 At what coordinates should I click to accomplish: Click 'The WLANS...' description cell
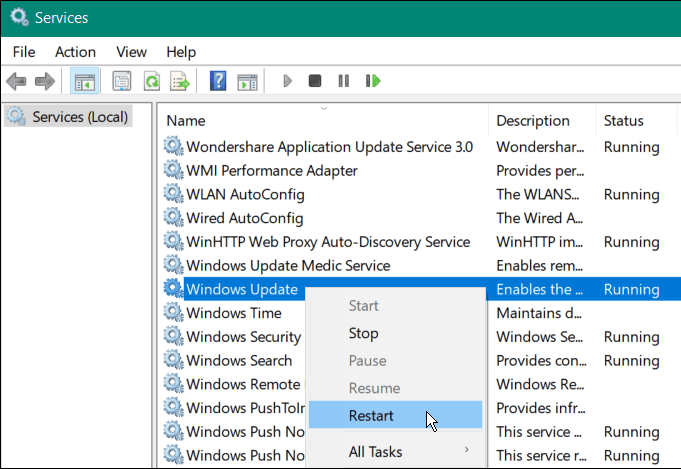click(538, 194)
